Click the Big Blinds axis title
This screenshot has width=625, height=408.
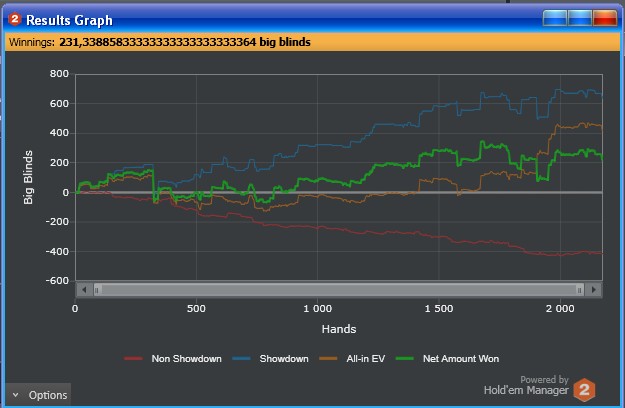(28, 177)
